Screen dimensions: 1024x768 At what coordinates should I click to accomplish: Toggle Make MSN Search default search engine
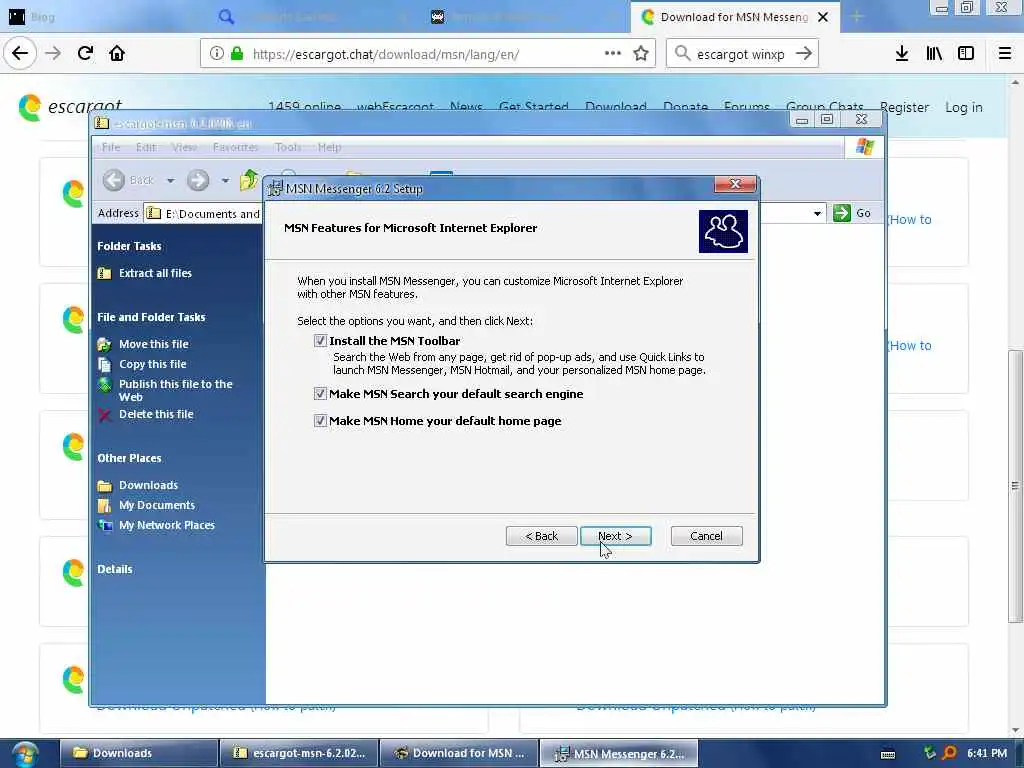point(320,394)
